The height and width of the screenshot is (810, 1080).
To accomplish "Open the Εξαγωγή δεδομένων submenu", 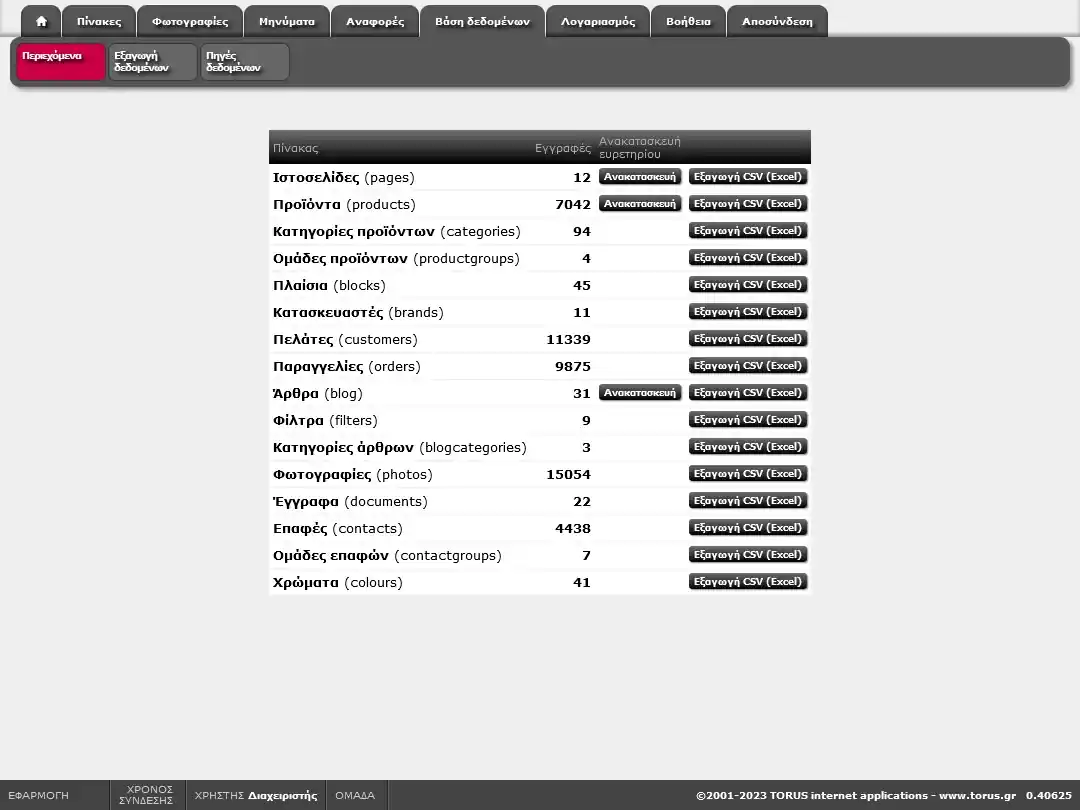I will 152,62.
